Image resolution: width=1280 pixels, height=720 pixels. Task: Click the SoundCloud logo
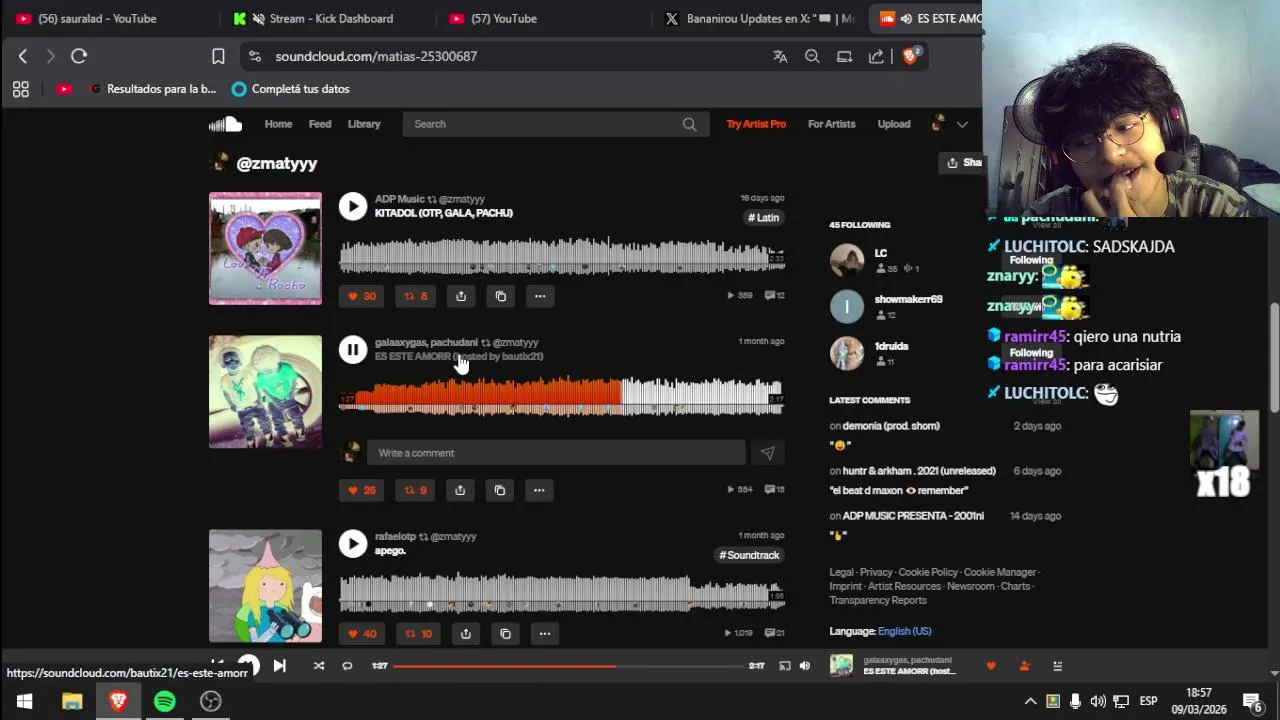(x=225, y=124)
